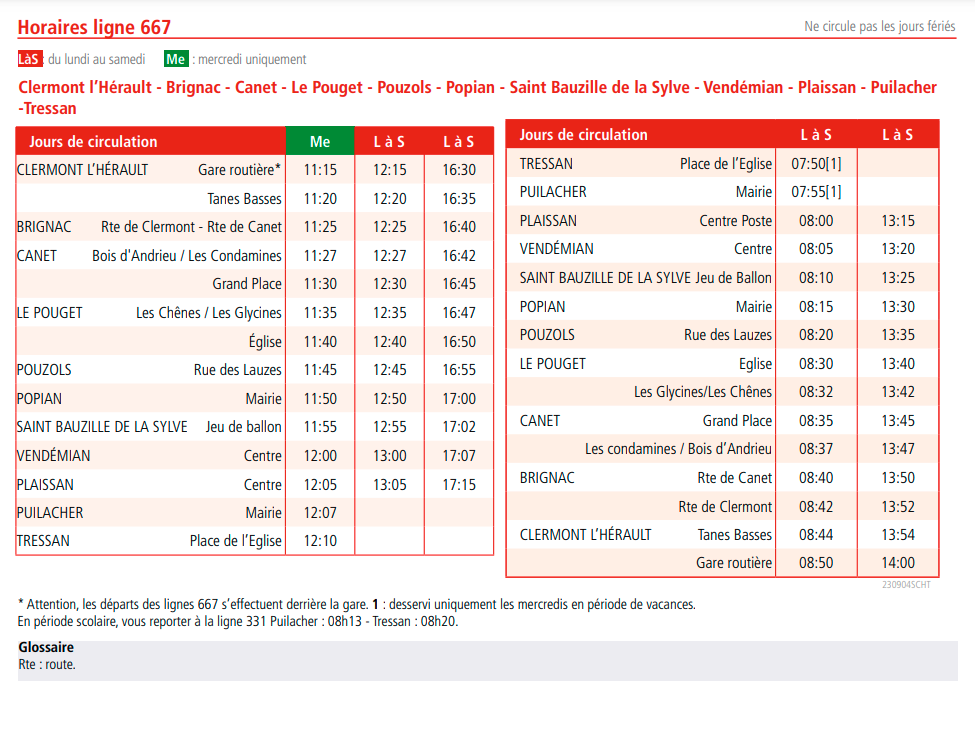The width and height of the screenshot is (975, 731).
Task: Click green 'Me' column header in table
Action: point(320,142)
